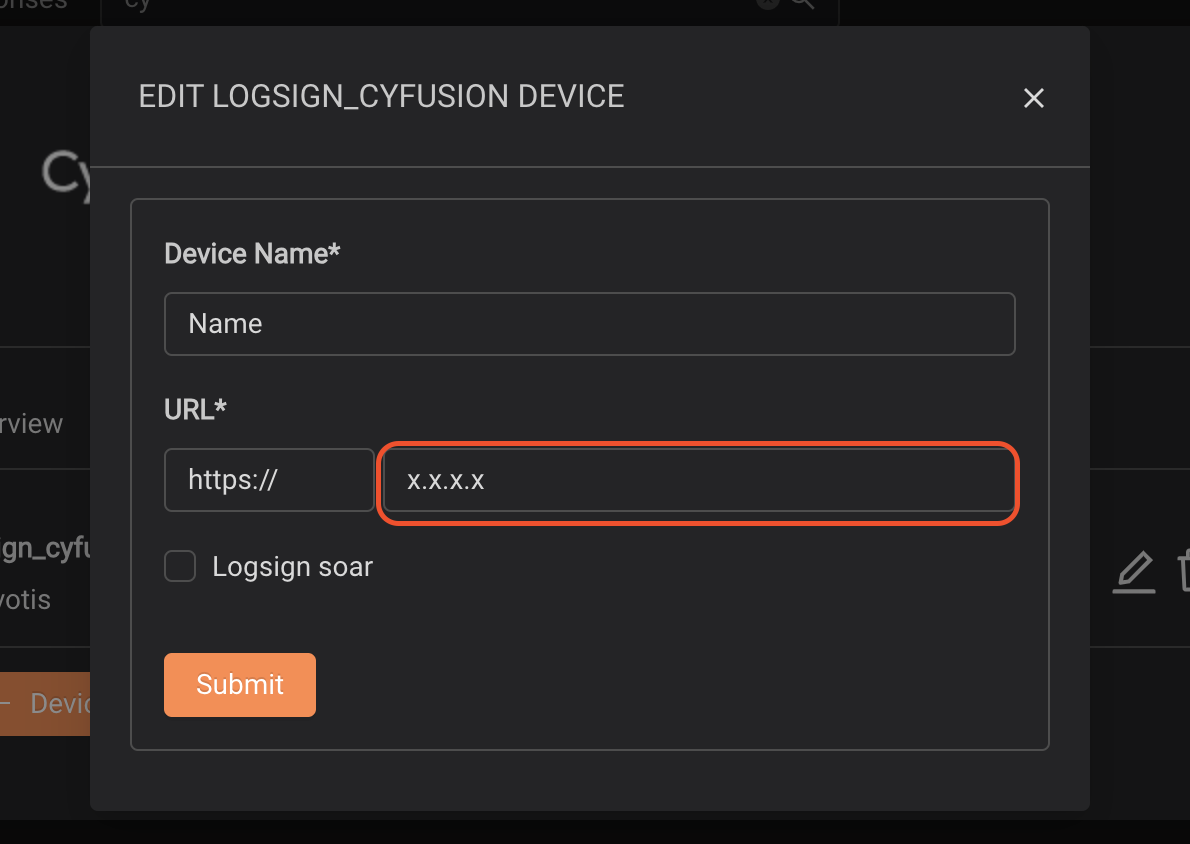Submit the device form

tap(240, 685)
